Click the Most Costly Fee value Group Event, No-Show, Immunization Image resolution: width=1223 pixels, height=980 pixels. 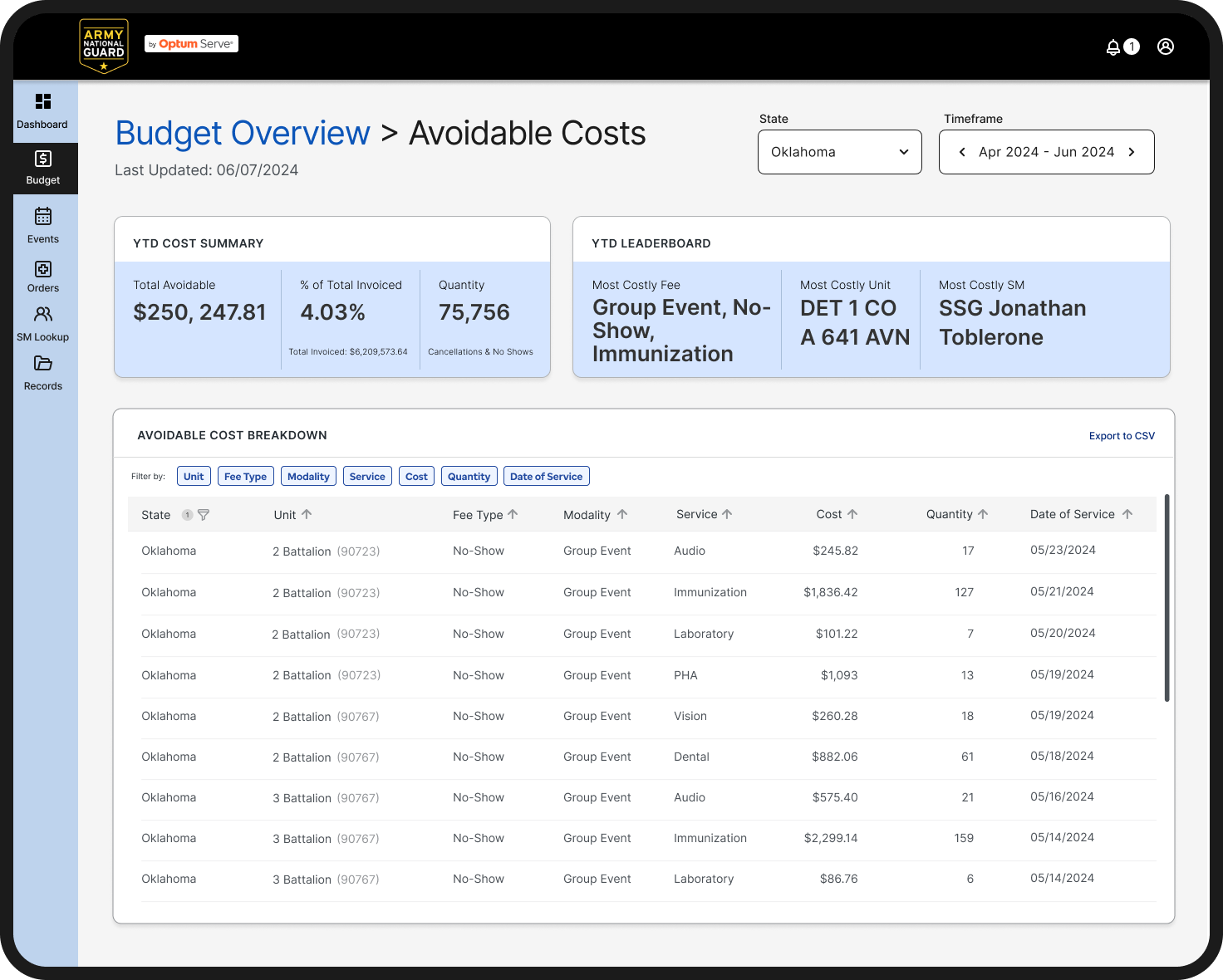681,331
